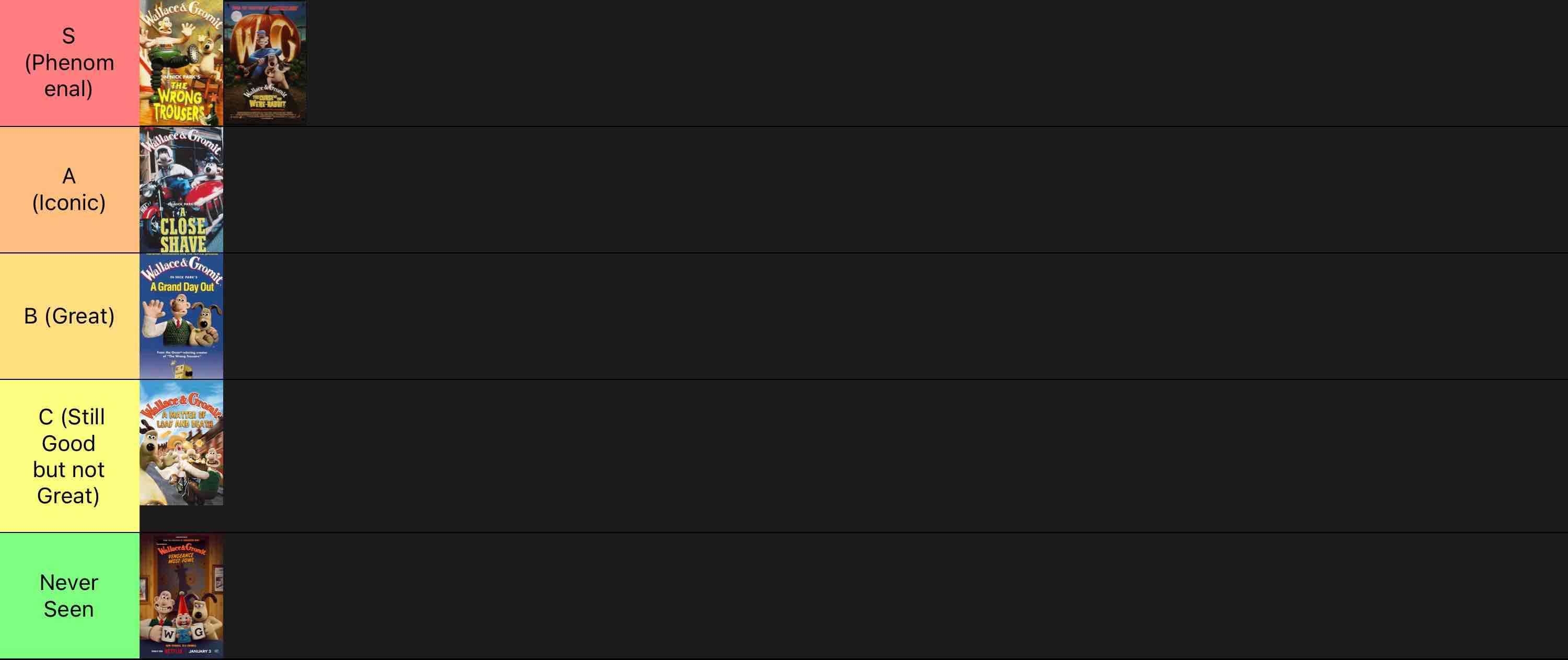Click empty space in the A tier row
The image size is (1568, 660).
[895, 189]
